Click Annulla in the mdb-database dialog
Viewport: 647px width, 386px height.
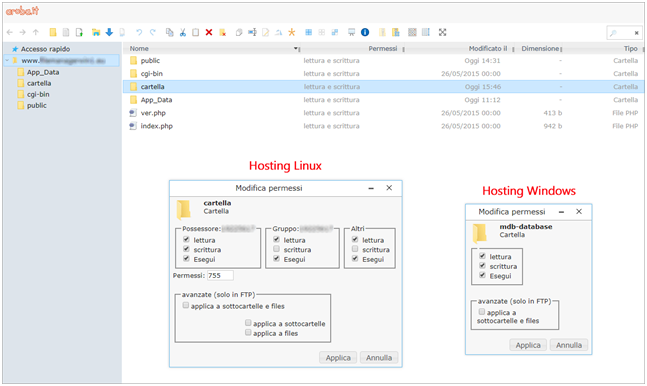[569, 345]
